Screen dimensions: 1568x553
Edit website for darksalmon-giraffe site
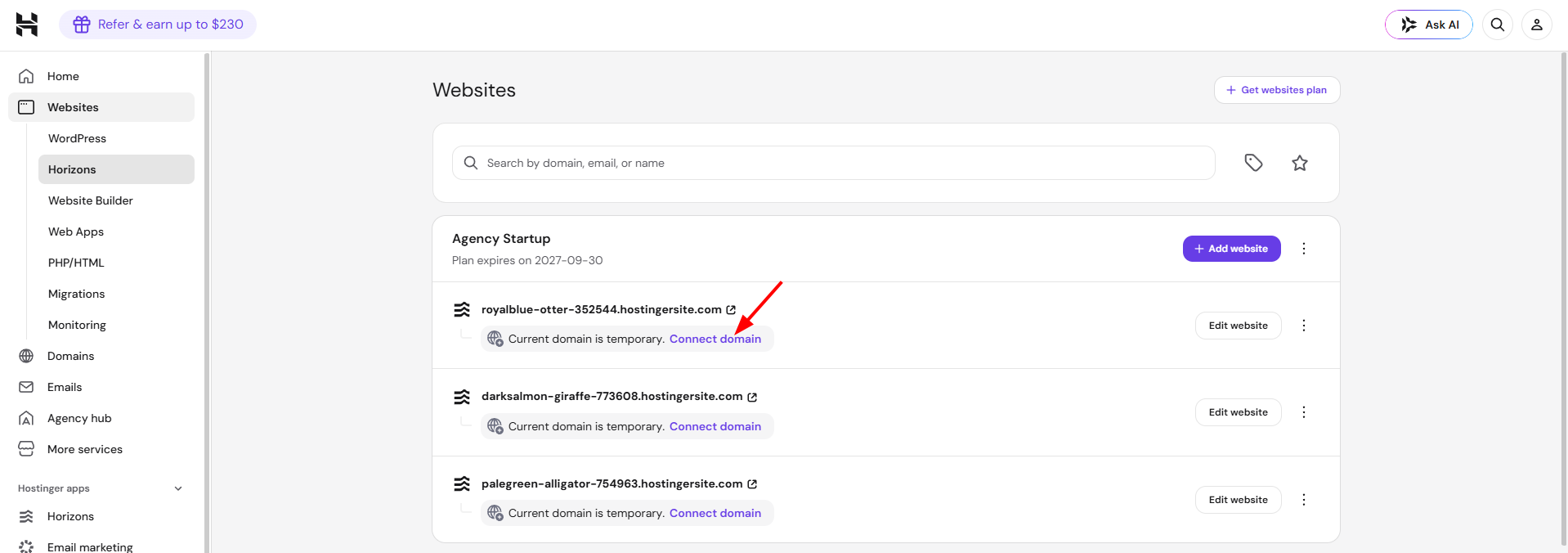tap(1238, 412)
